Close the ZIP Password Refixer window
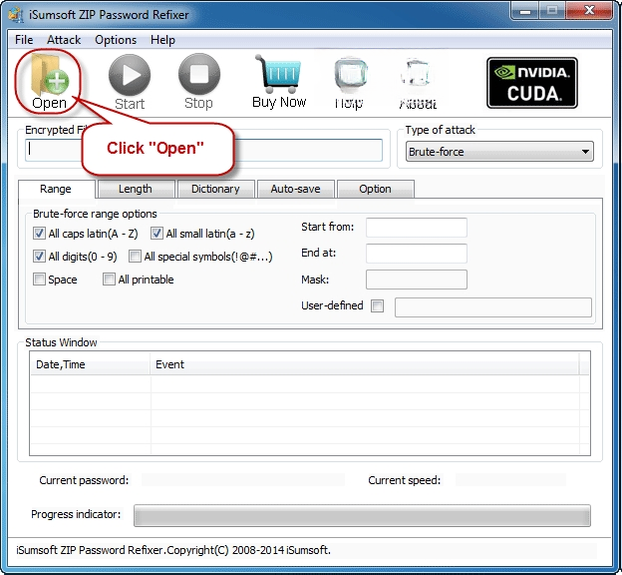This screenshot has width=622, height=575. [x=589, y=11]
